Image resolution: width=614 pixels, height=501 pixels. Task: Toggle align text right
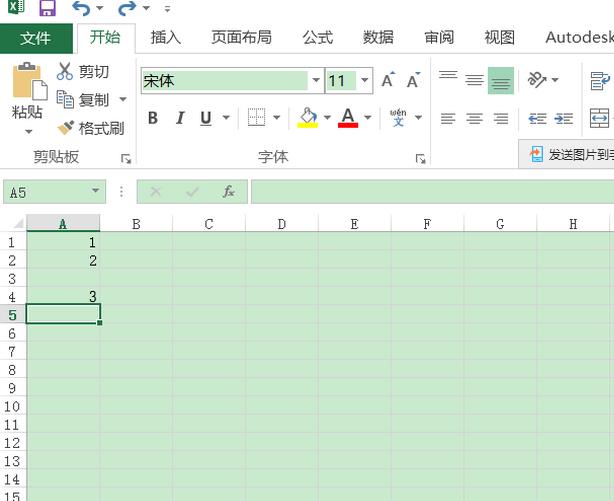click(501, 118)
